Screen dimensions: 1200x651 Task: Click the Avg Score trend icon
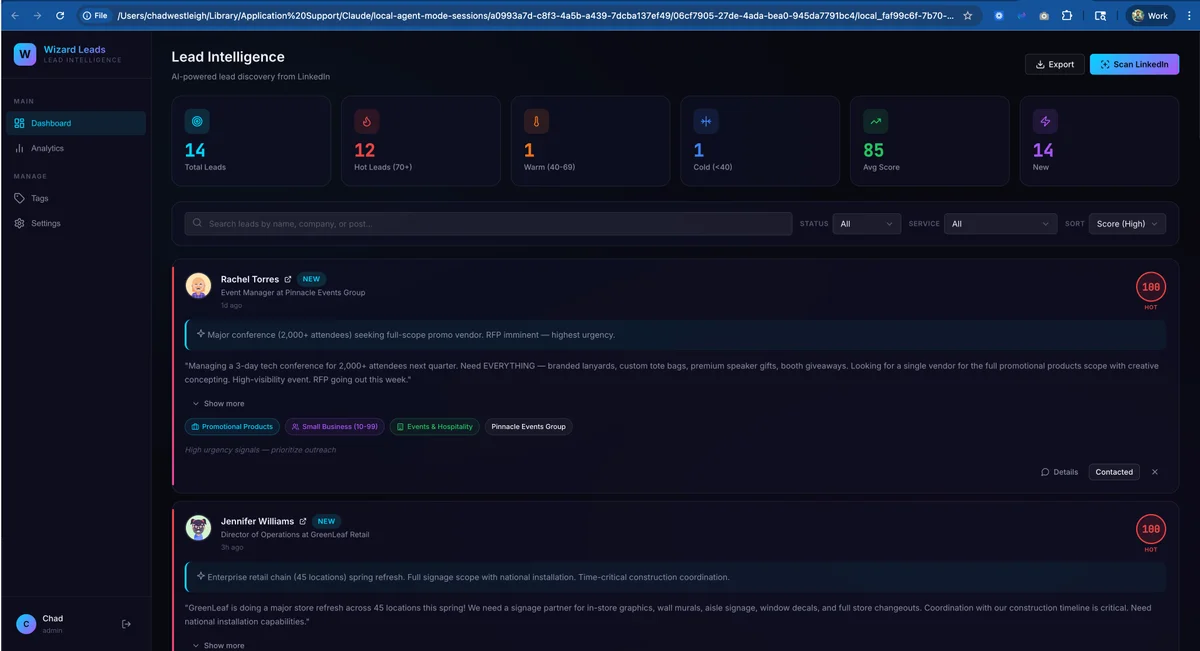(875, 121)
